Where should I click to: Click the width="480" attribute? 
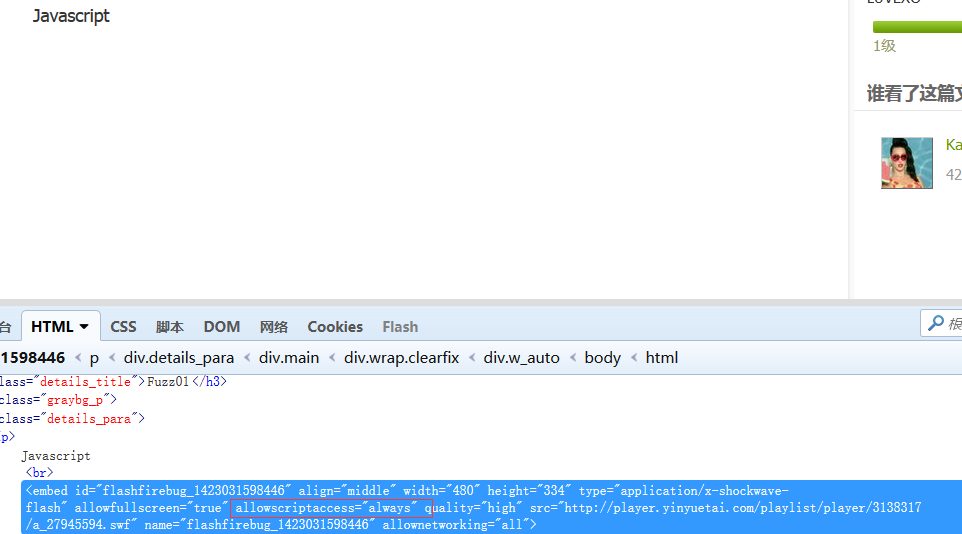442,491
